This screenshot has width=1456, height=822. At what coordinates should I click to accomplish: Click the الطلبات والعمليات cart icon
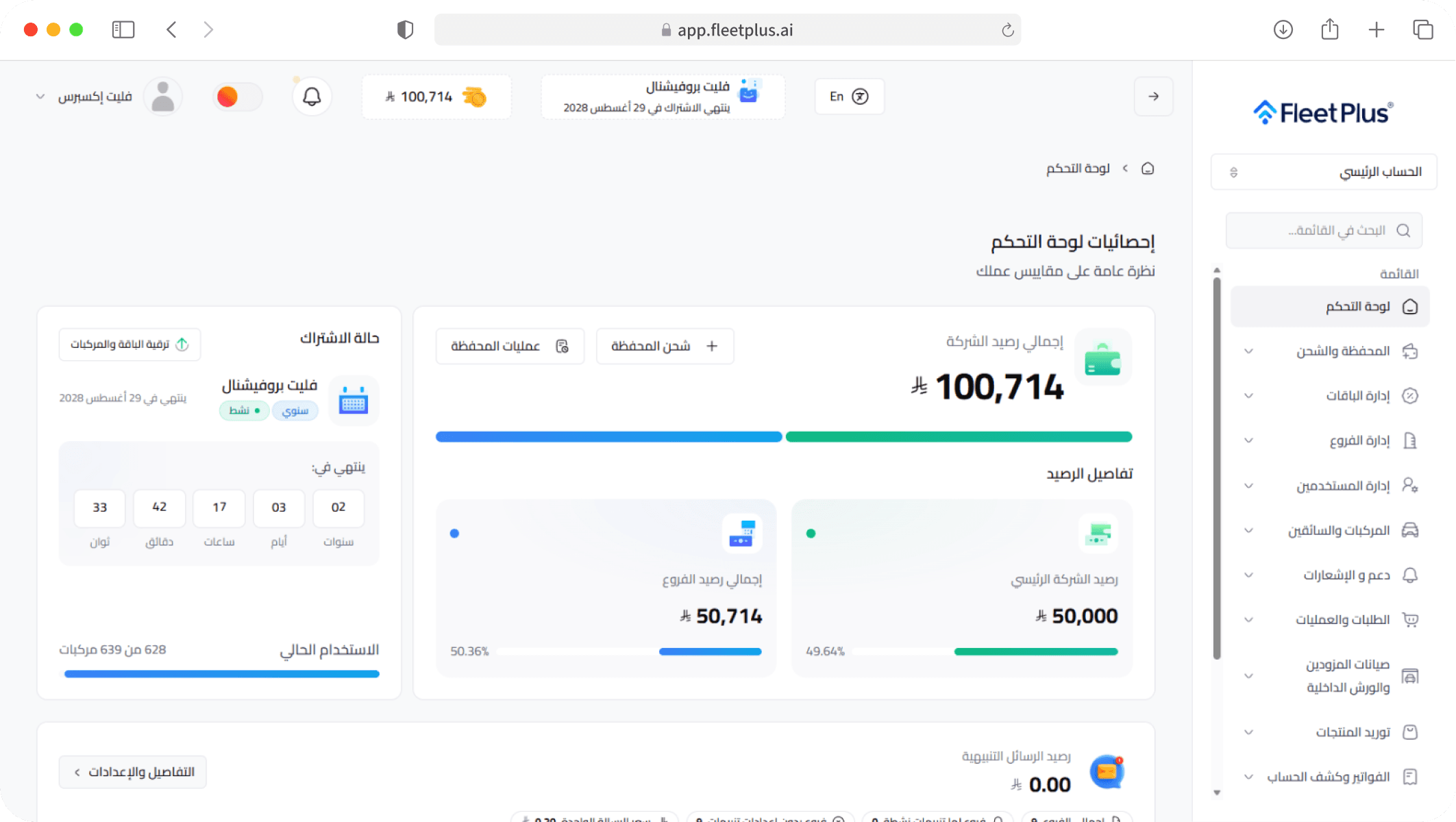pos(1409,620)
